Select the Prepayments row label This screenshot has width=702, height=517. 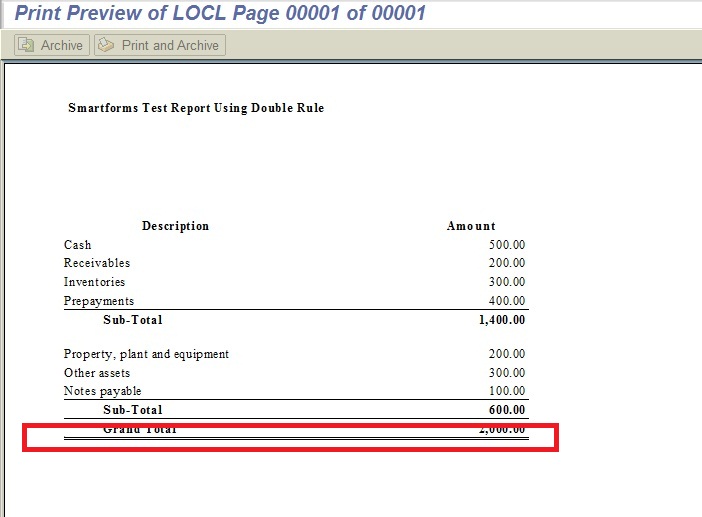pyautogui.click(x=98, y=301)
